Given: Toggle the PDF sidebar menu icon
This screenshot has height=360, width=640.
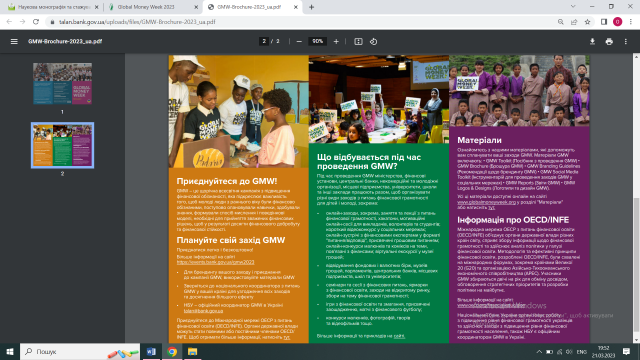Looking at the screenshot, I should (x=14, y=41).
